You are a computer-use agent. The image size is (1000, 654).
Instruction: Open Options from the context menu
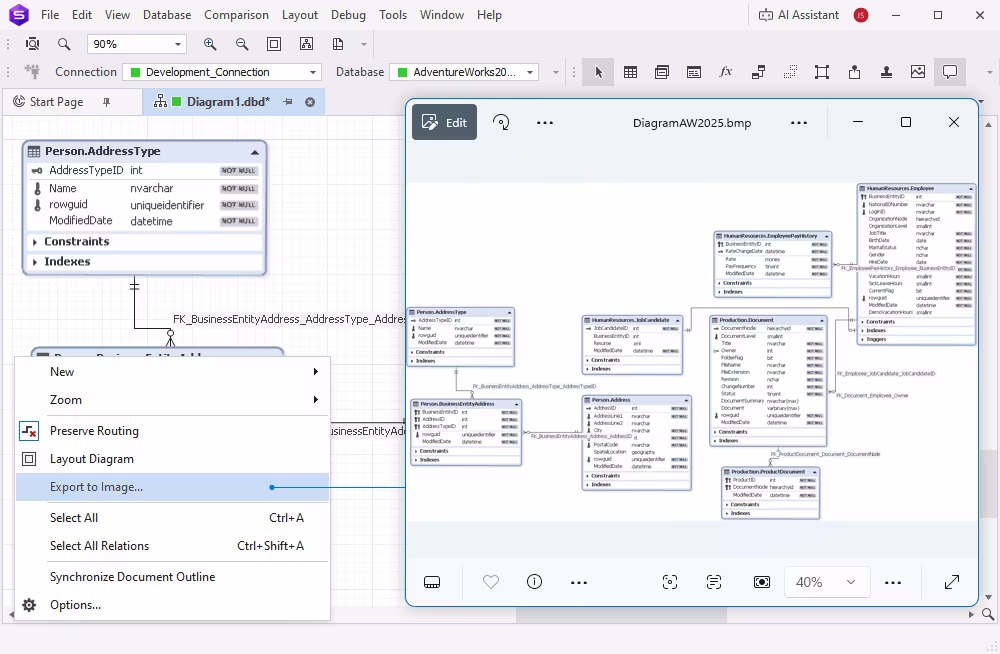tap(172, 605)
